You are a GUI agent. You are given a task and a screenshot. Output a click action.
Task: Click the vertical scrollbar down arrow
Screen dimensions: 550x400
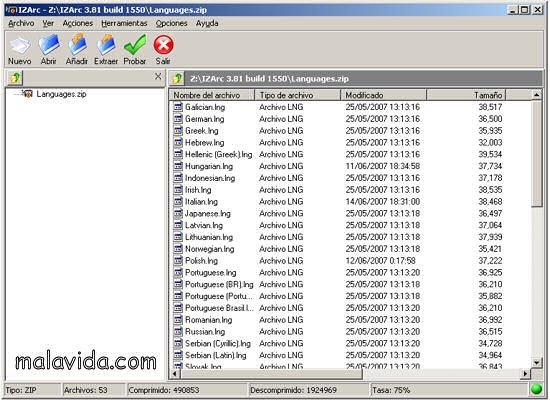click(536, 362)
